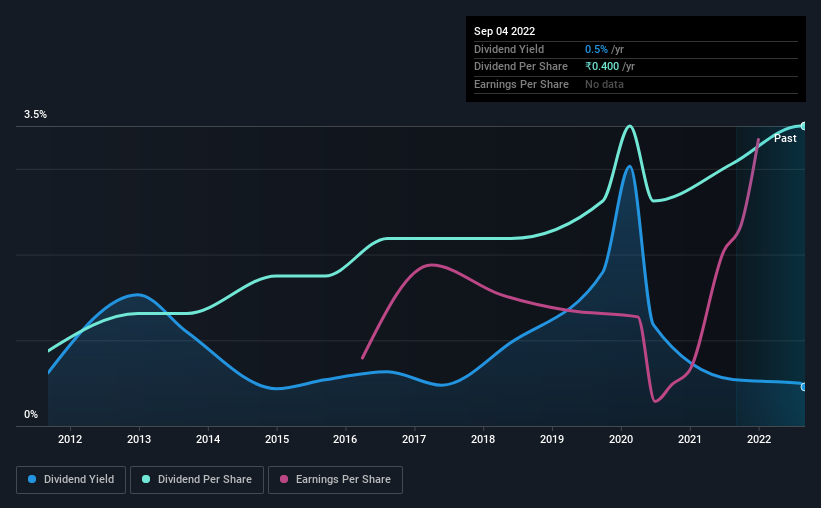The width and height of the screenshot is (821, 508).
Task: Click the No data text in tooltip
Action: (x=604, y=84)
